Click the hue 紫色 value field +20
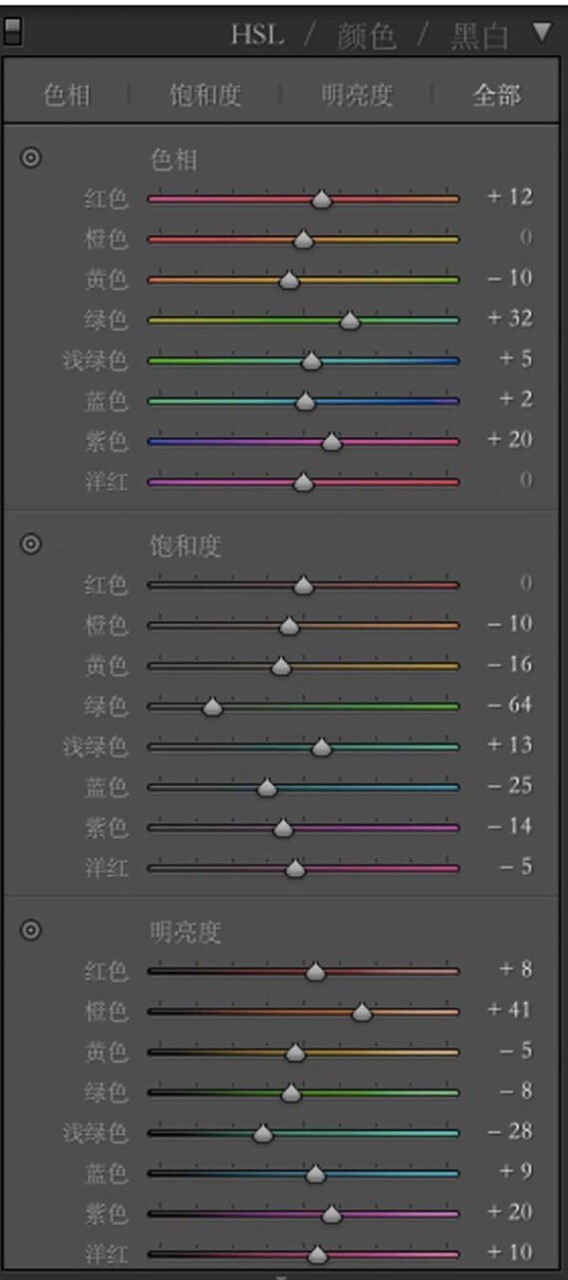The image size is (568, 1280). pos(510,439)
